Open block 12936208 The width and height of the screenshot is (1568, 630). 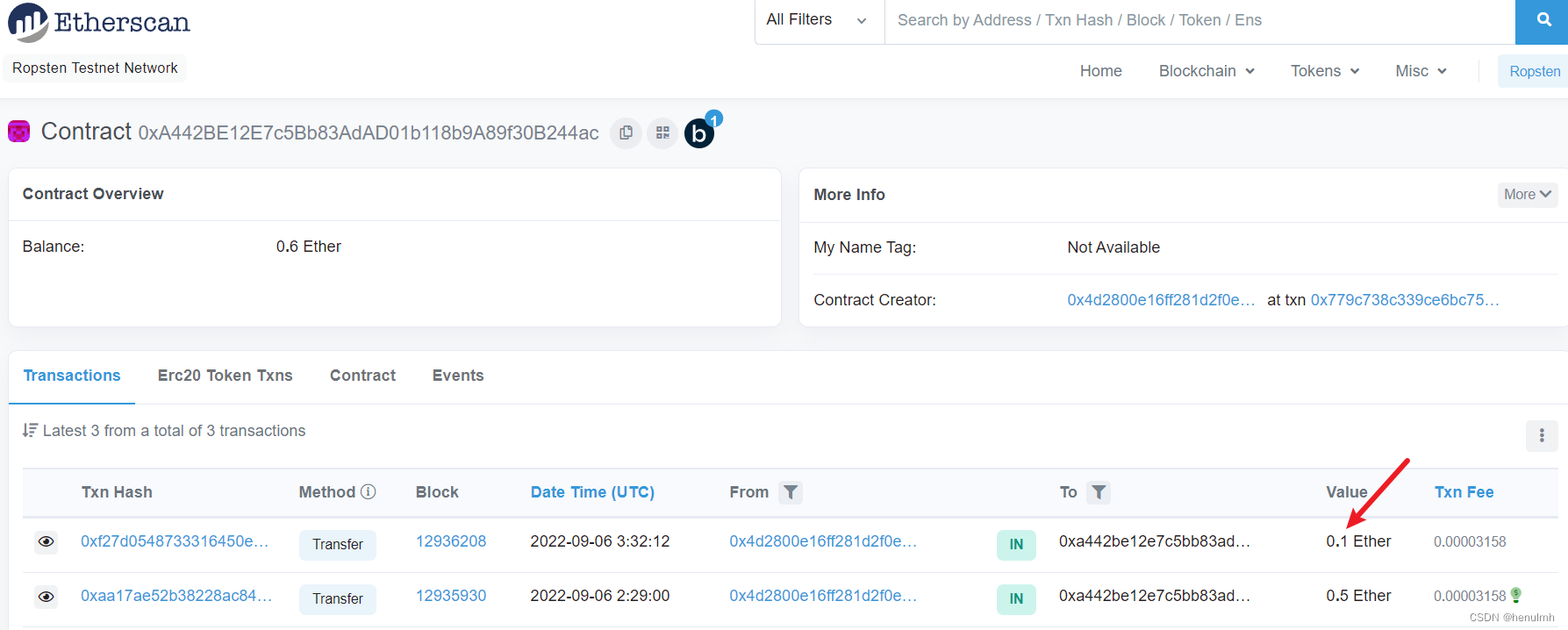coord(451,541)
